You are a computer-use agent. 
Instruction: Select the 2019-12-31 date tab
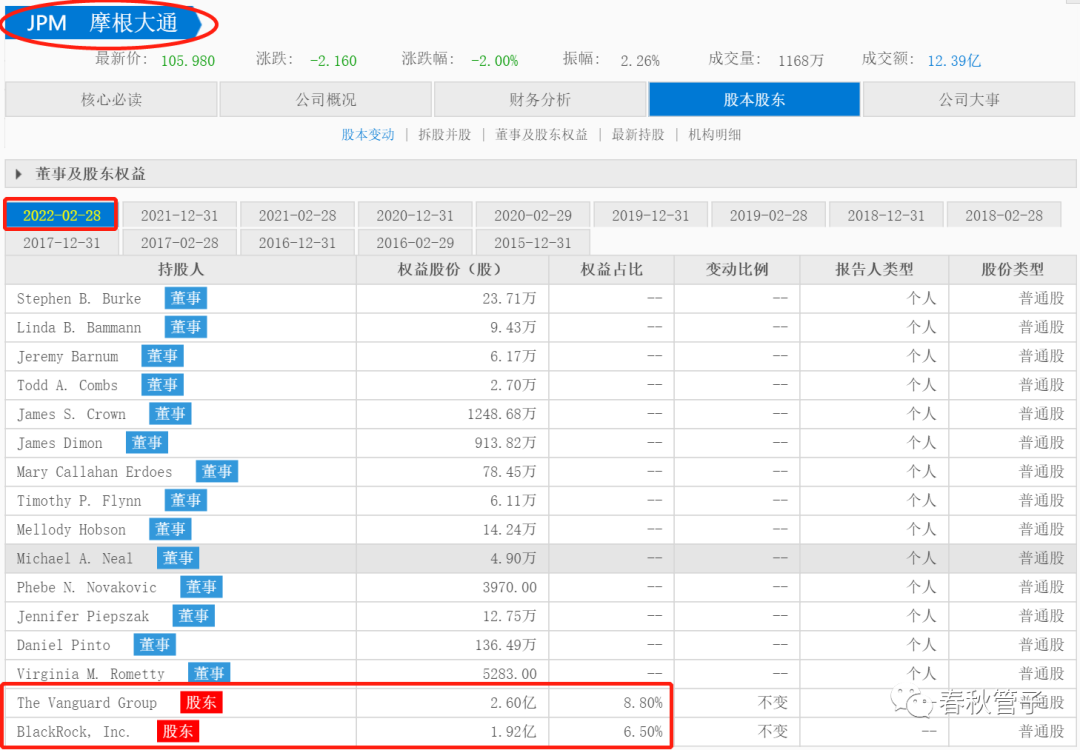(650, 216)
